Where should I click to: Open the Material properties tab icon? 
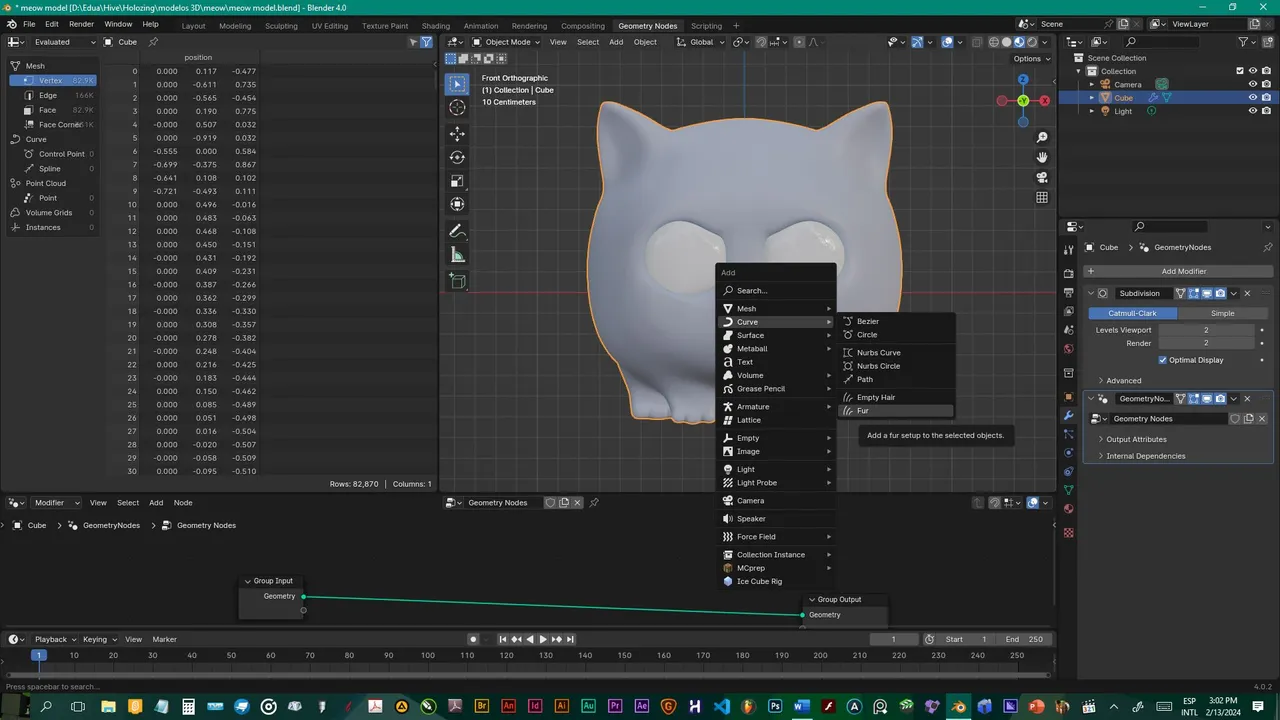(x=1068, y=508)
